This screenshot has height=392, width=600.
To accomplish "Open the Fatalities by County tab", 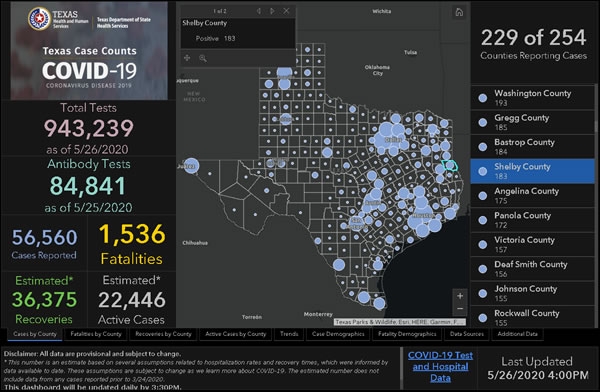I will pyautogui.click(x=96, y=334).
